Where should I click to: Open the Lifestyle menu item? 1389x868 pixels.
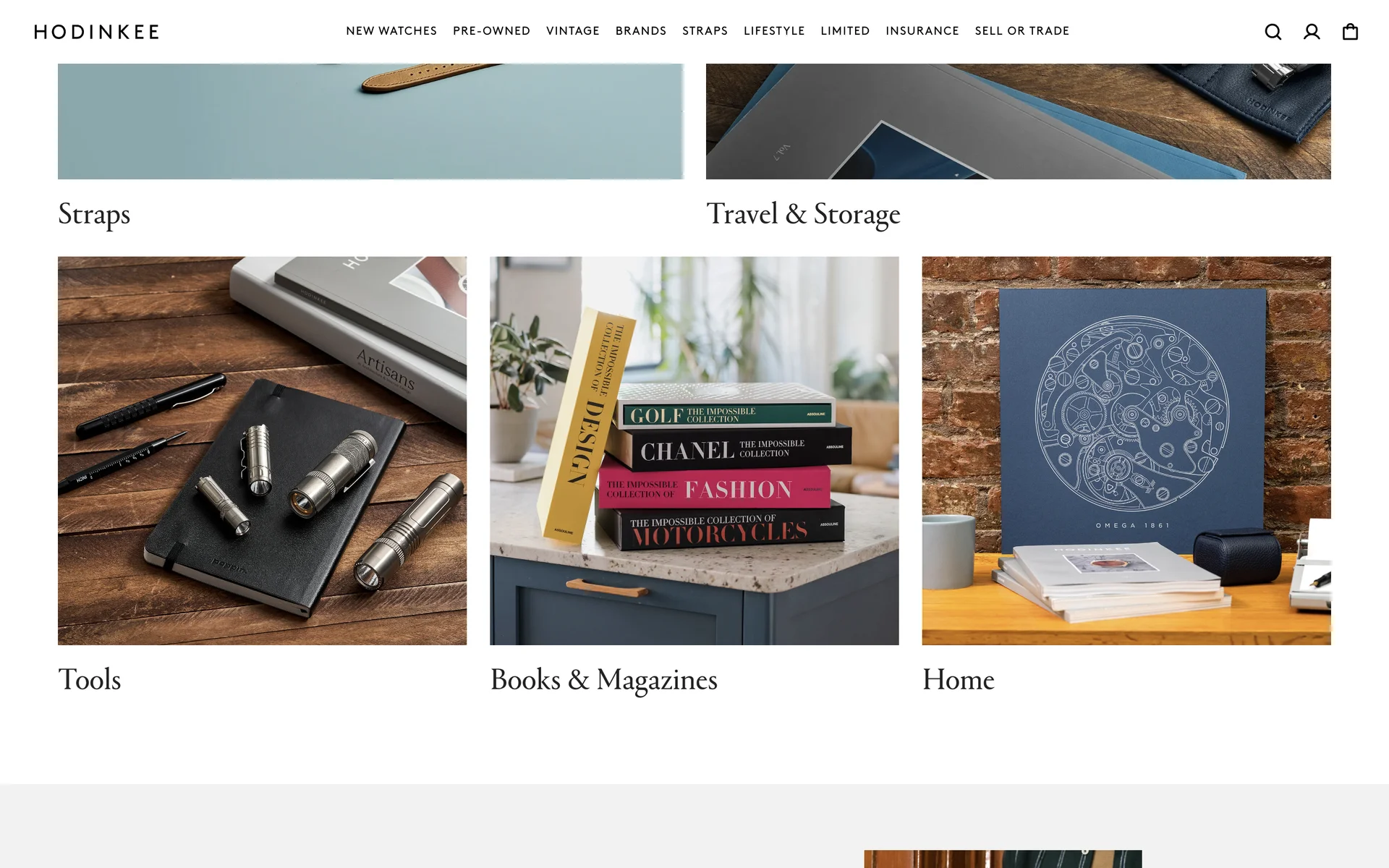click(774, 31)
